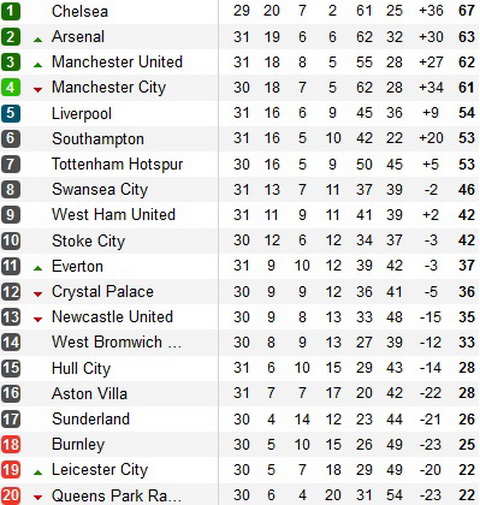
Task: Open the Manchester United team link
Action: click(117, 62)
